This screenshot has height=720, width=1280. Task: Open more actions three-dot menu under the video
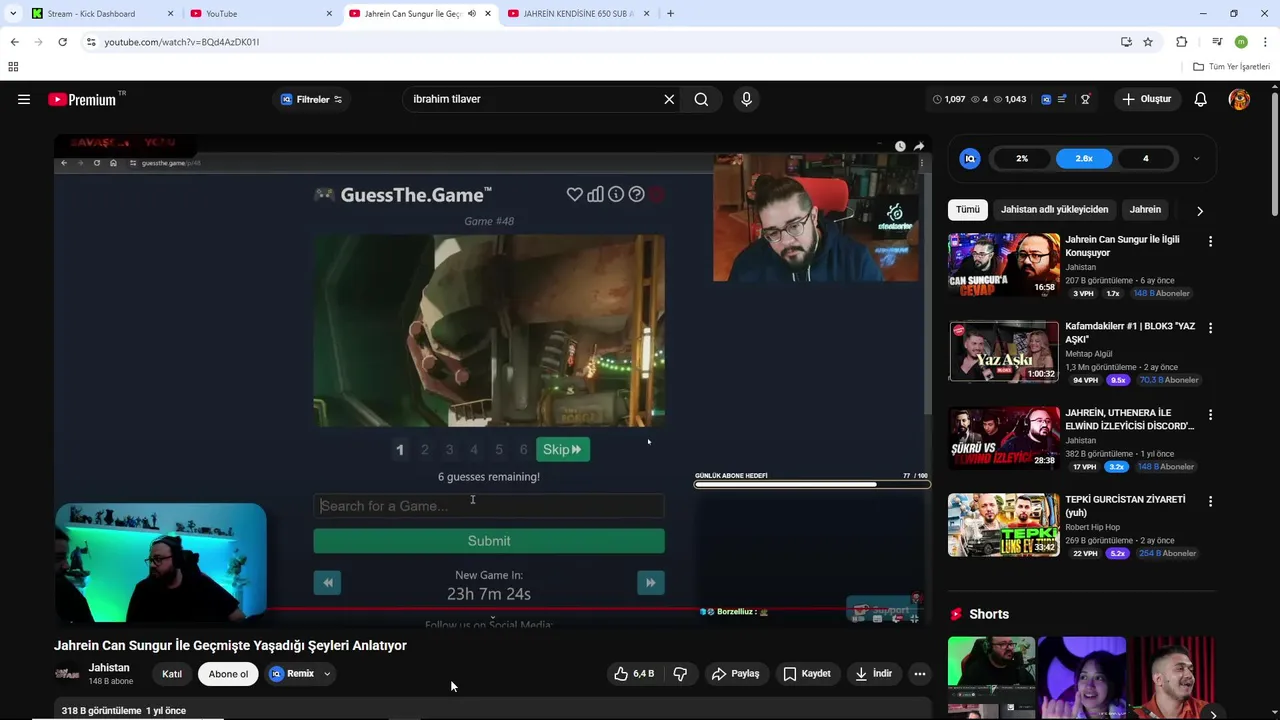click(920, 674)
